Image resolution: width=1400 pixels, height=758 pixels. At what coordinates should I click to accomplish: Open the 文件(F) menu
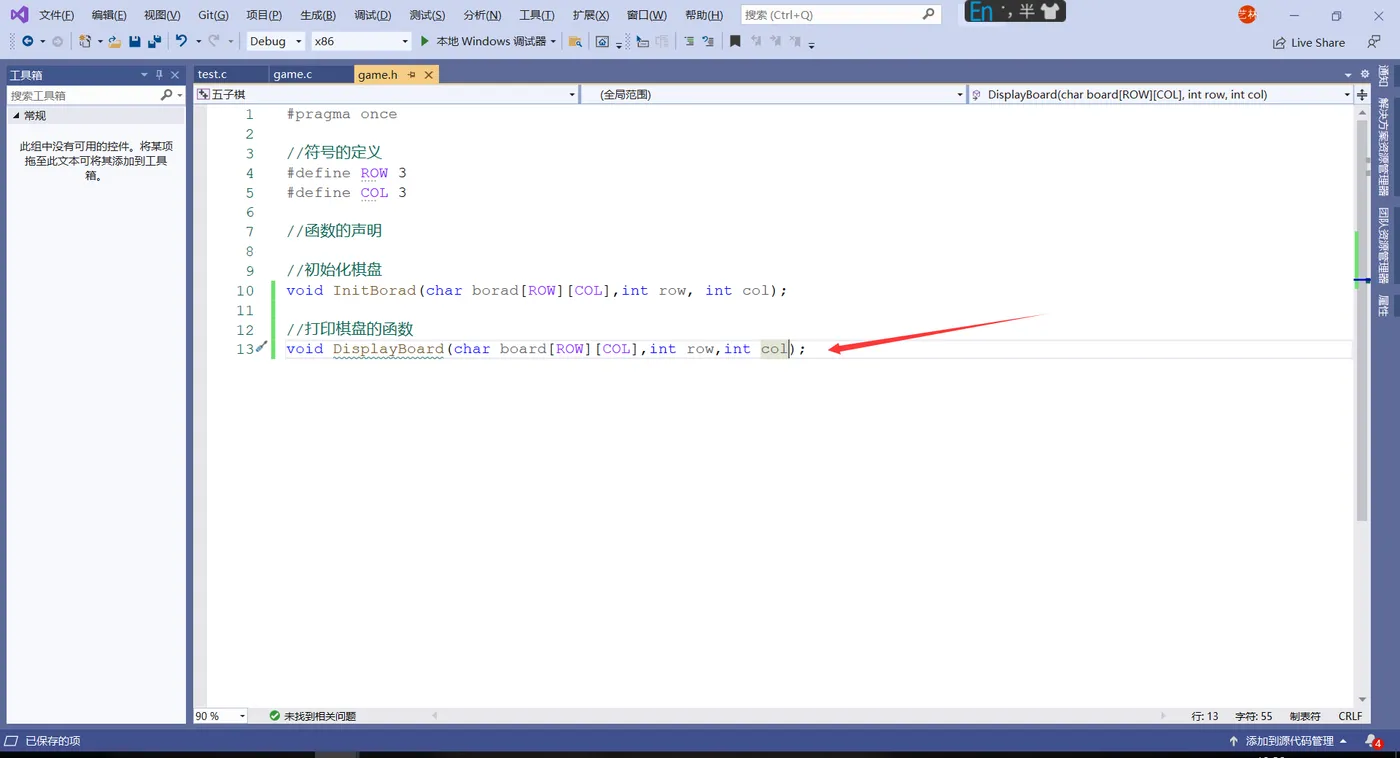pos(56,15)
